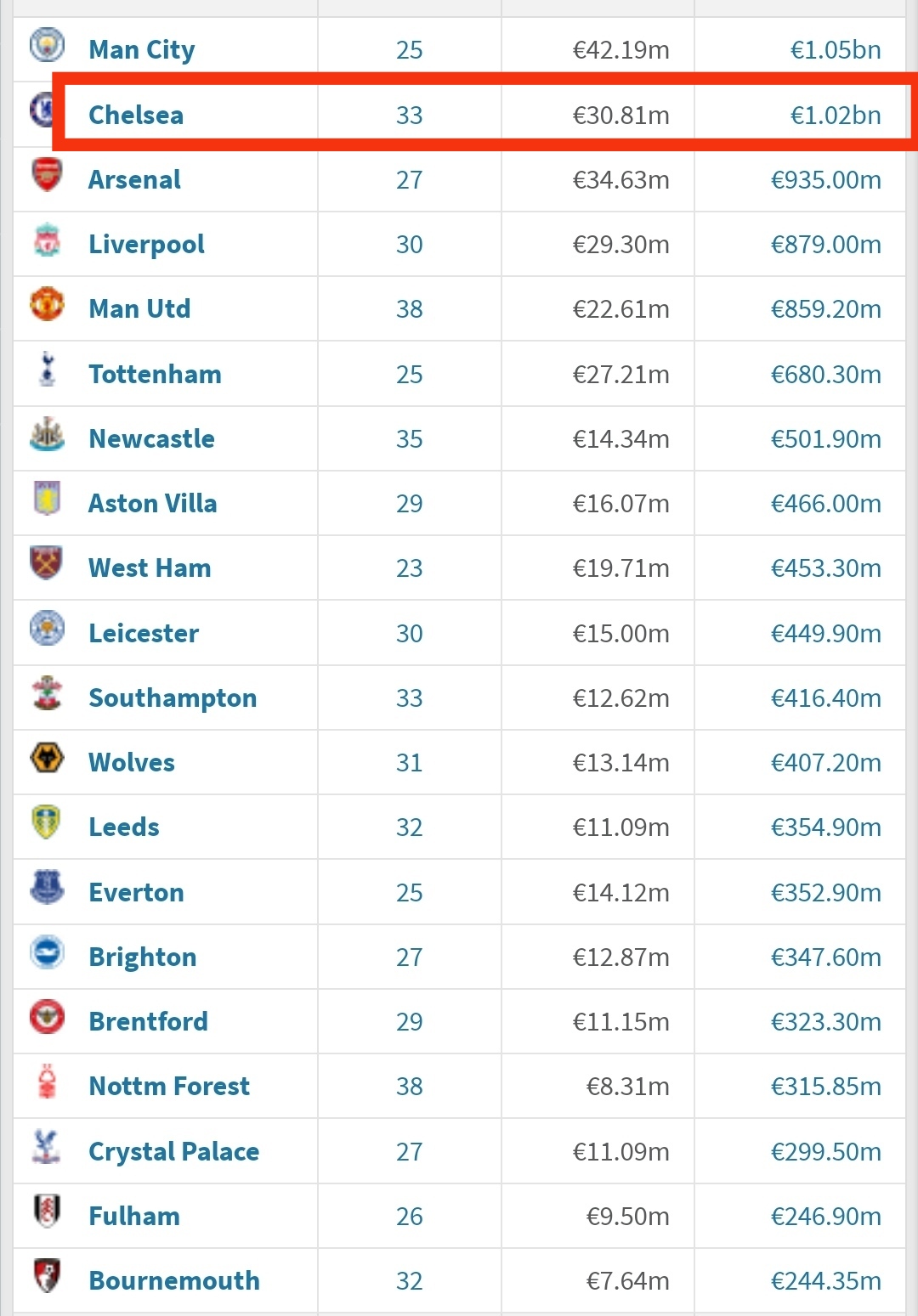918x1316 pixels.
Task: Open the Fulham club link
Action: pyautogui.click(x=134, y=1216)
